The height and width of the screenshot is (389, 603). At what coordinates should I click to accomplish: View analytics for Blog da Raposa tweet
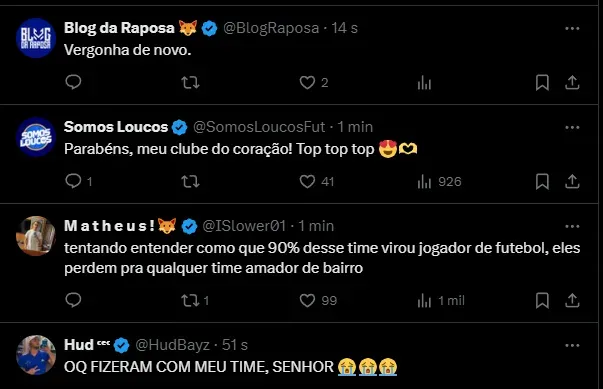[425, 82]
